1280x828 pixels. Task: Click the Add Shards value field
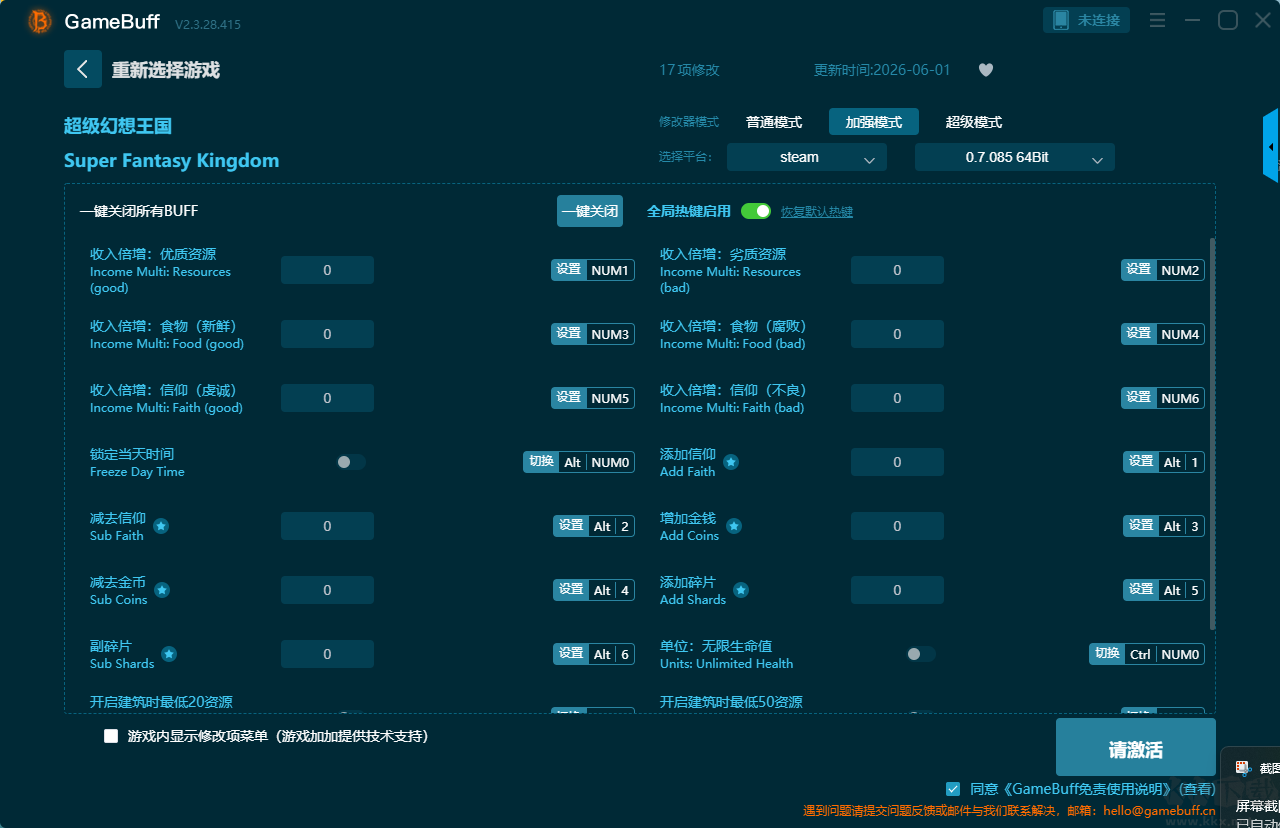point(897,590)
